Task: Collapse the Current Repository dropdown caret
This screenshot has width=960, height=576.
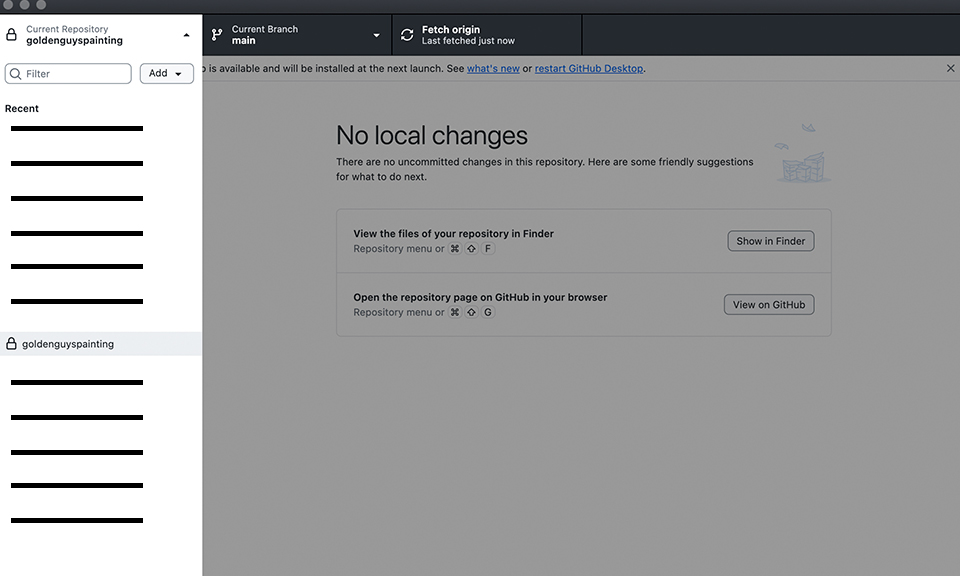Action: pos(186,35)
